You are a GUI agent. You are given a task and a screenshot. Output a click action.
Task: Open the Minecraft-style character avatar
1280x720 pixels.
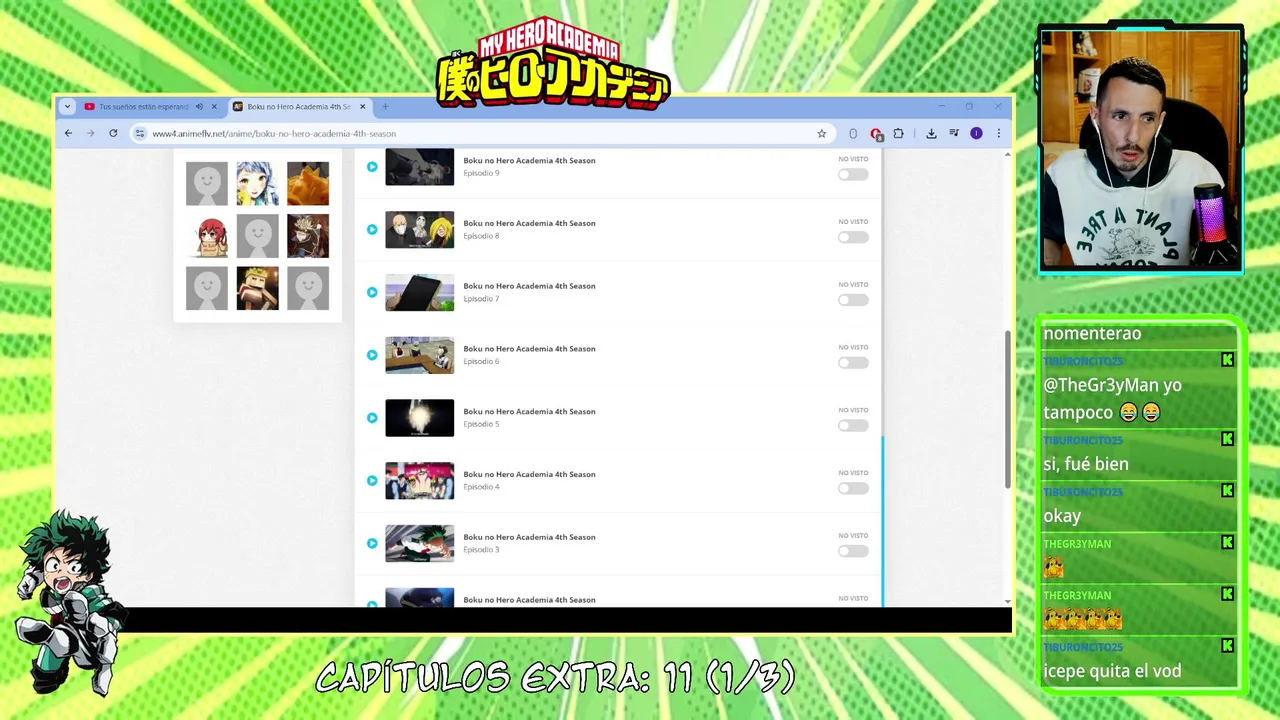click(x=257, y=288)
